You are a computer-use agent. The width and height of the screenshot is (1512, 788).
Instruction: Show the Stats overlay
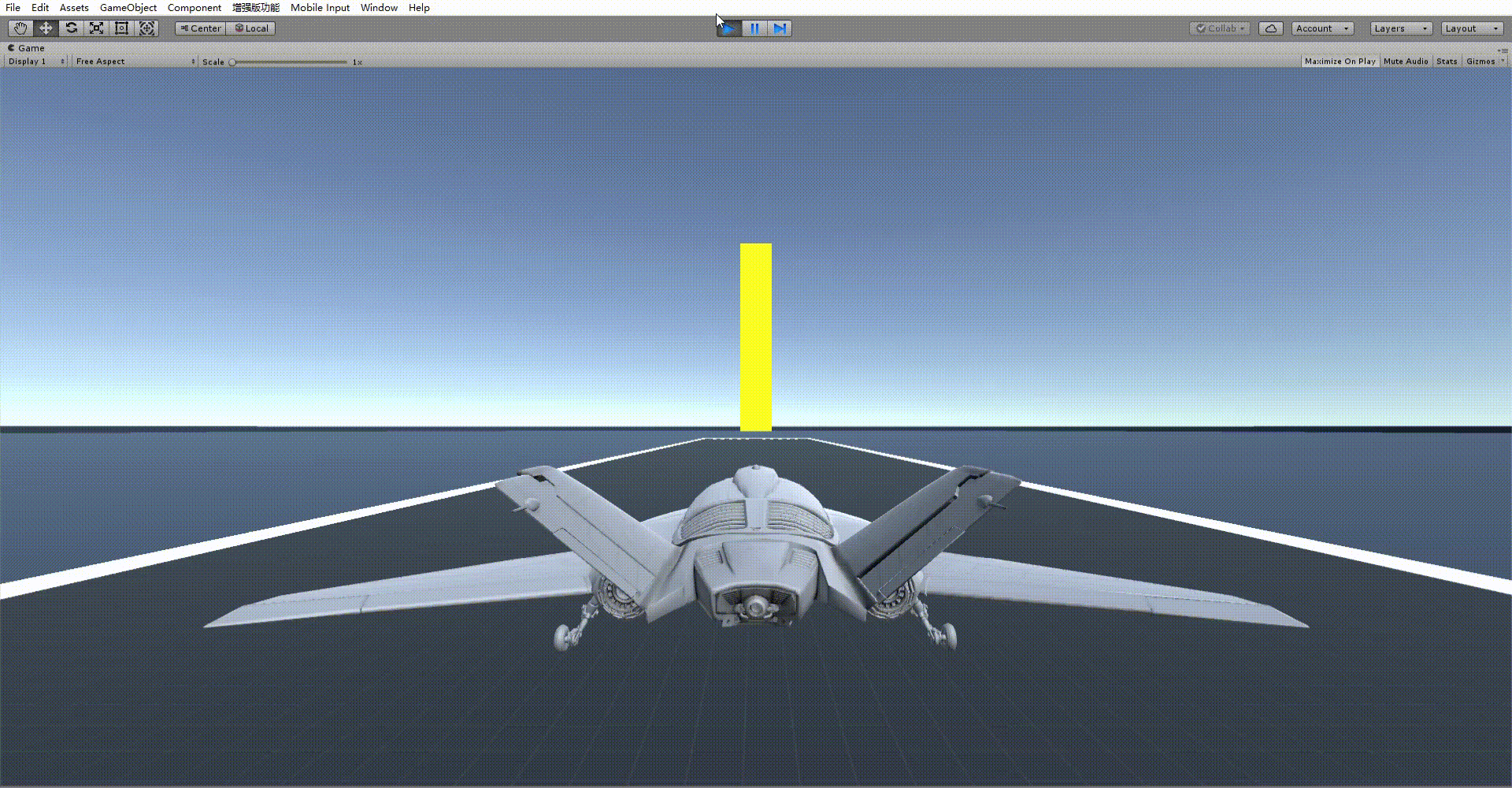point(1447,61)
